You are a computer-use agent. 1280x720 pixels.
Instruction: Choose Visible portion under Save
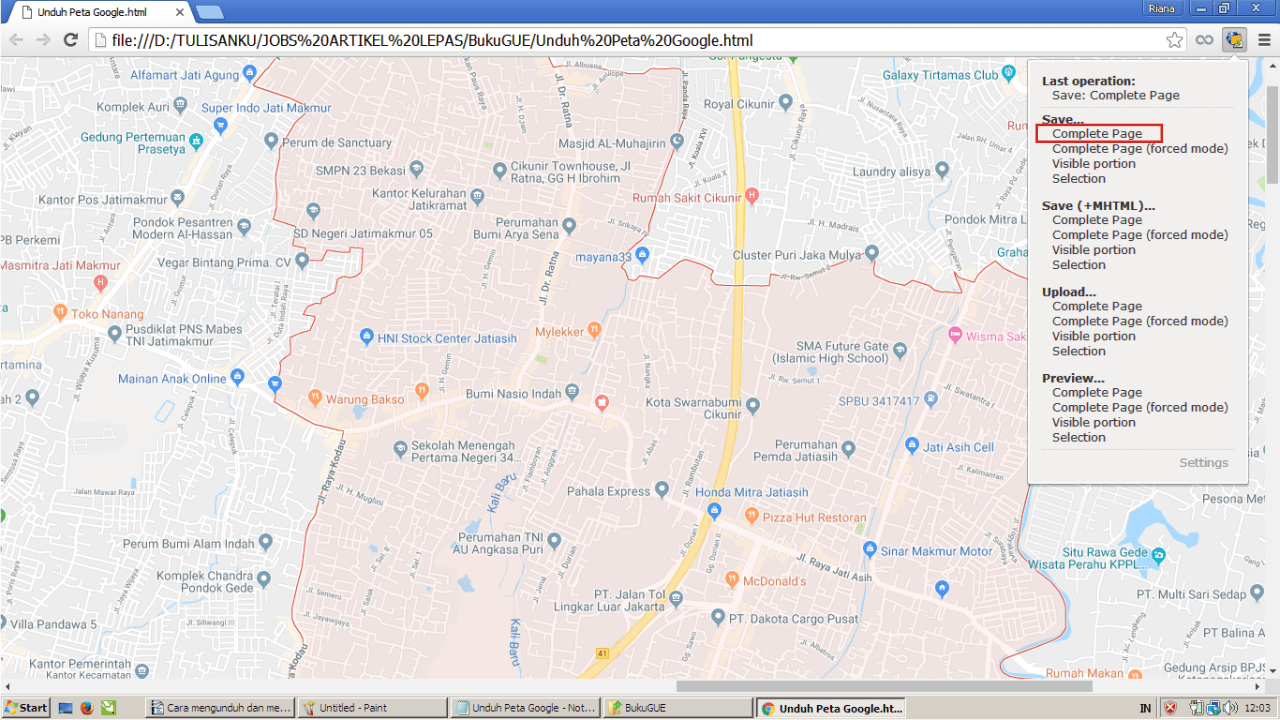tap(1094, 164)
